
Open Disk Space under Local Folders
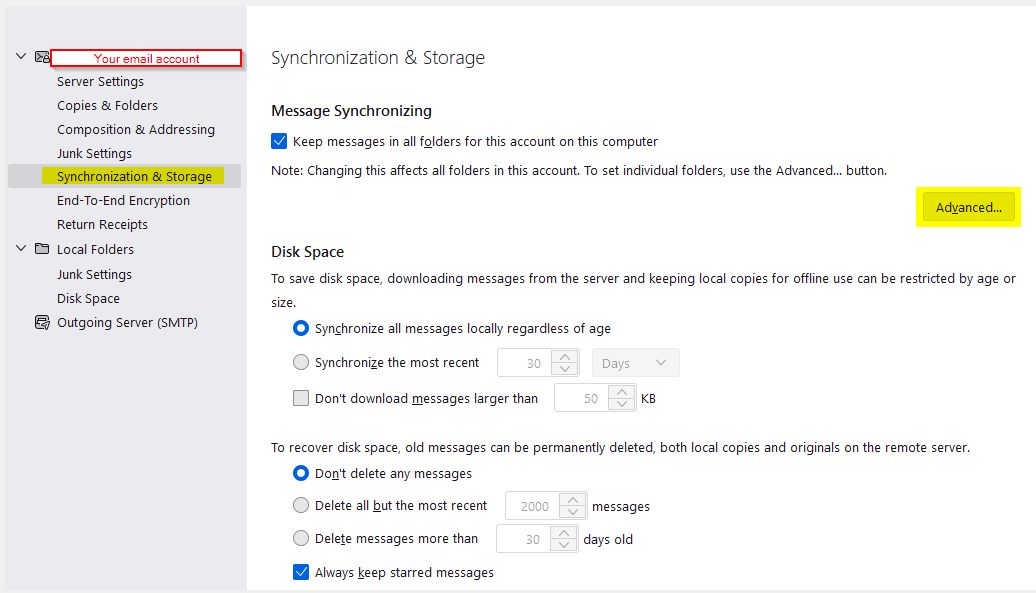click(x=88, y=298)
